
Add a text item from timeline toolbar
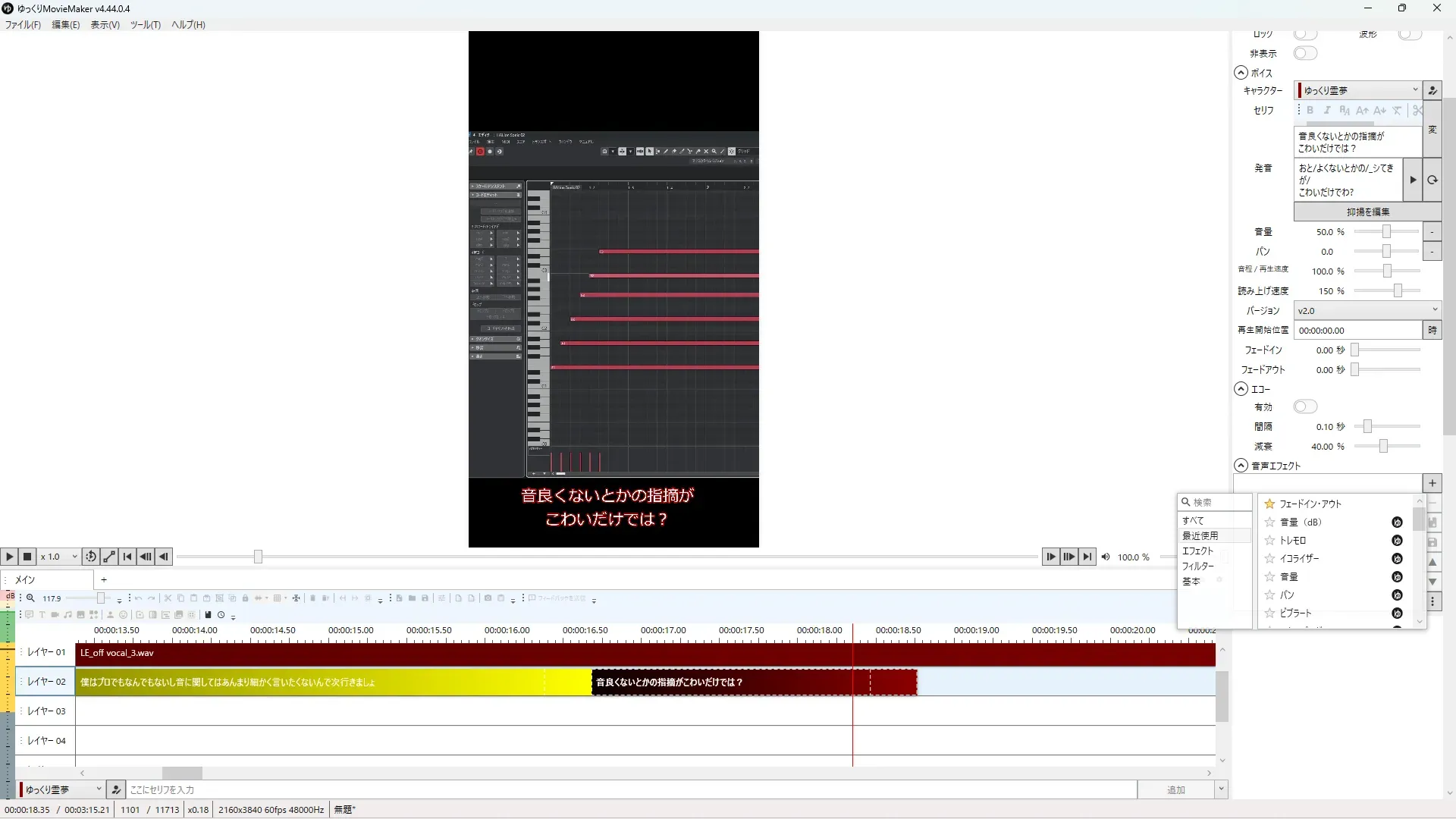click(42, 615)
